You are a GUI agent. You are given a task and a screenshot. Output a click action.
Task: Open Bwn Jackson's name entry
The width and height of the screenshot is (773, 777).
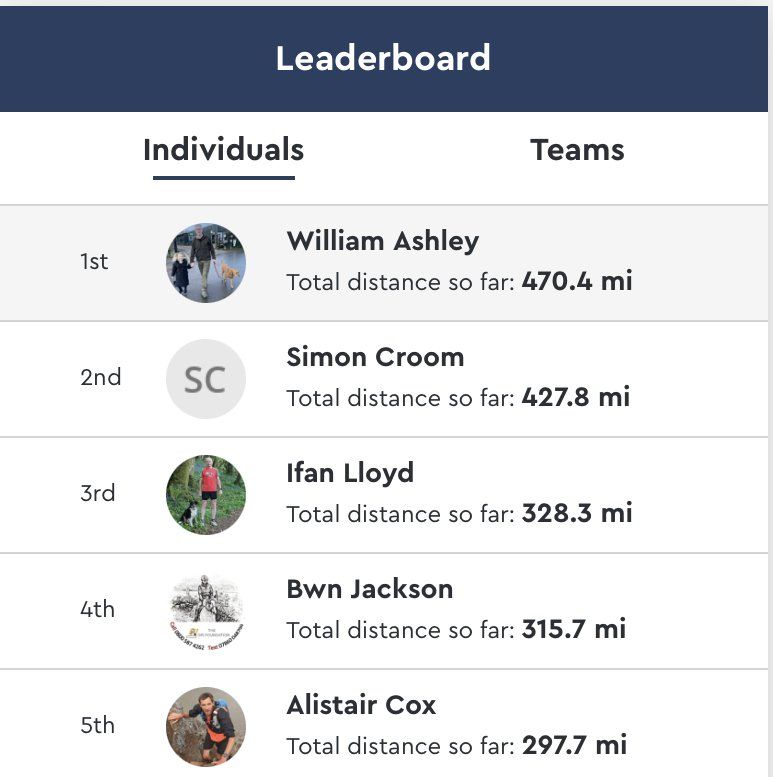coord(369,589)
